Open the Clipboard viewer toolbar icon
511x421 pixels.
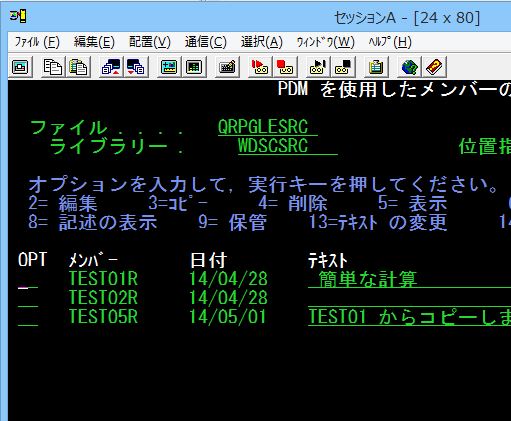coord(376,67)
